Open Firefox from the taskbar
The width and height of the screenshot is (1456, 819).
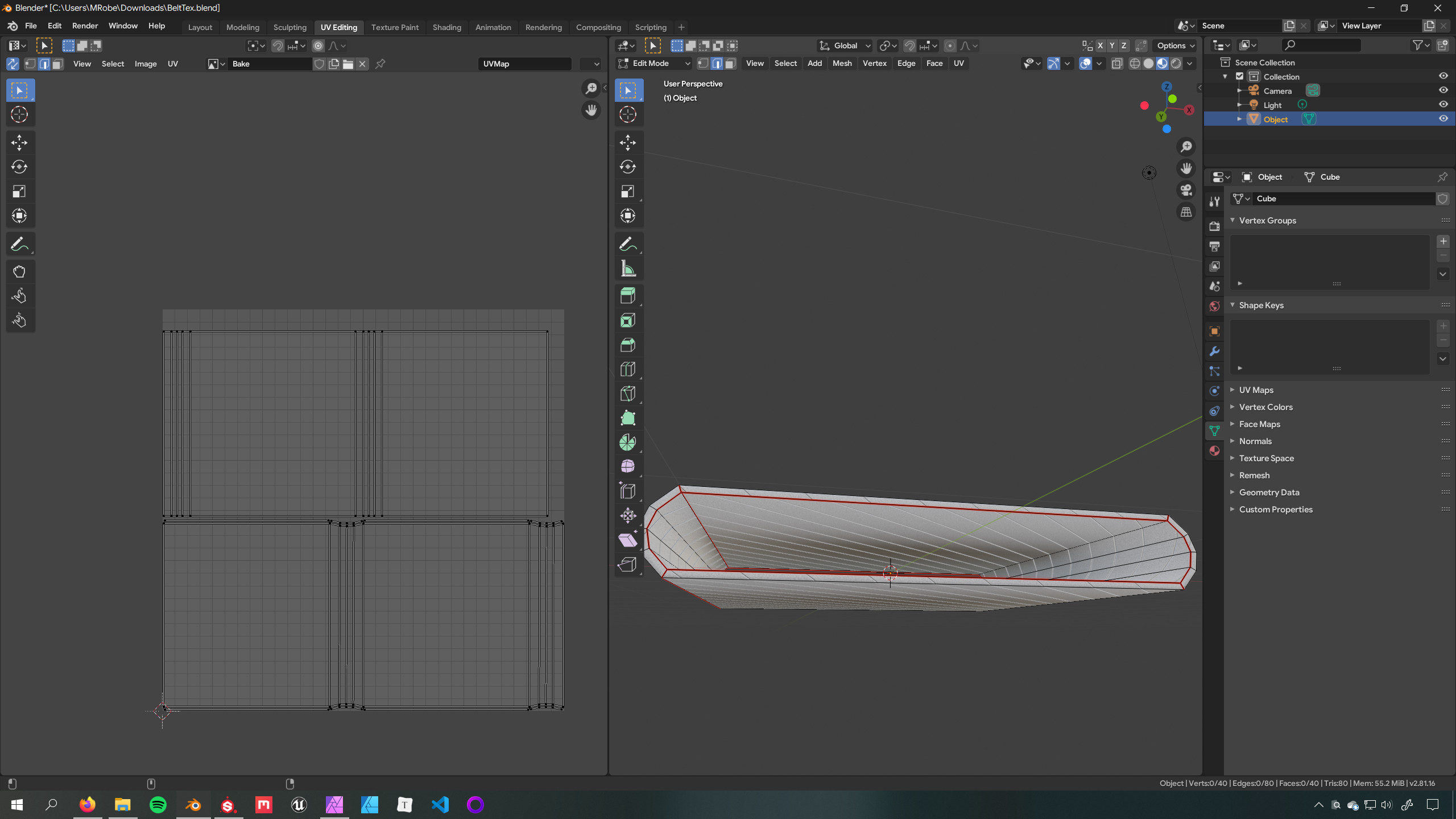coord(88,805)
